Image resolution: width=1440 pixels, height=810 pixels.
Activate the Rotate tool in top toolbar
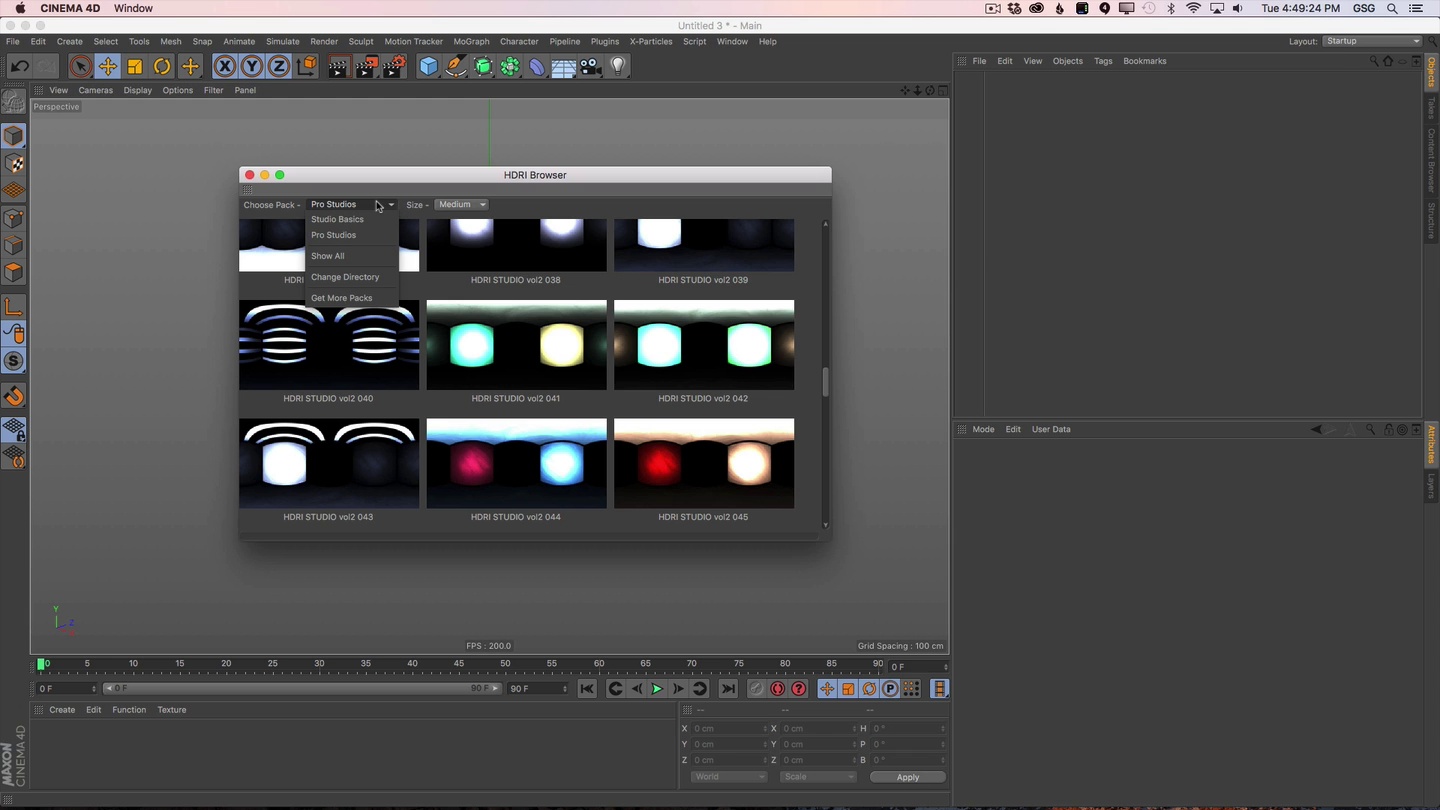point(161,66)
